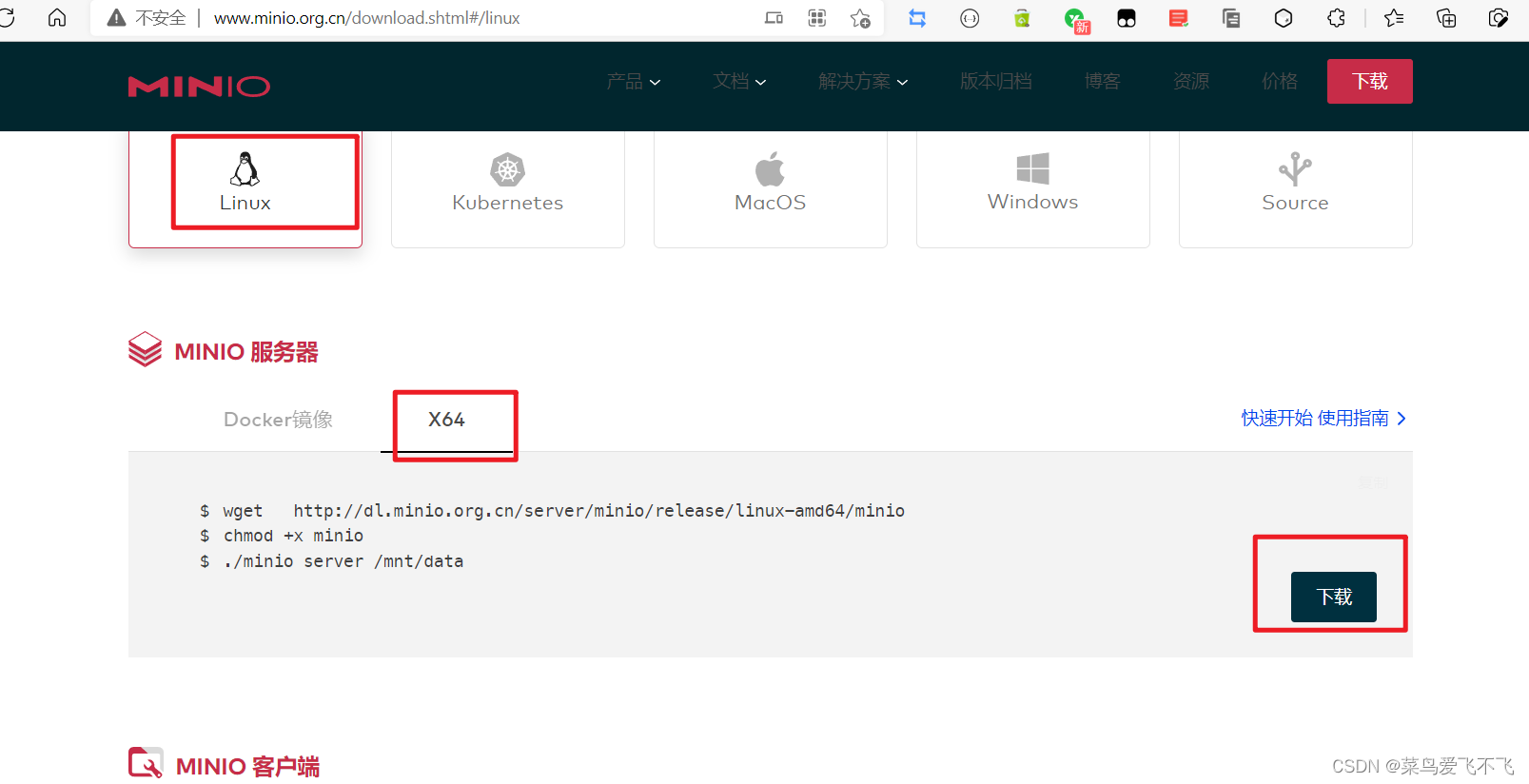Expand the 解决方案 navigation dropdown

click(x=863, y=82)
